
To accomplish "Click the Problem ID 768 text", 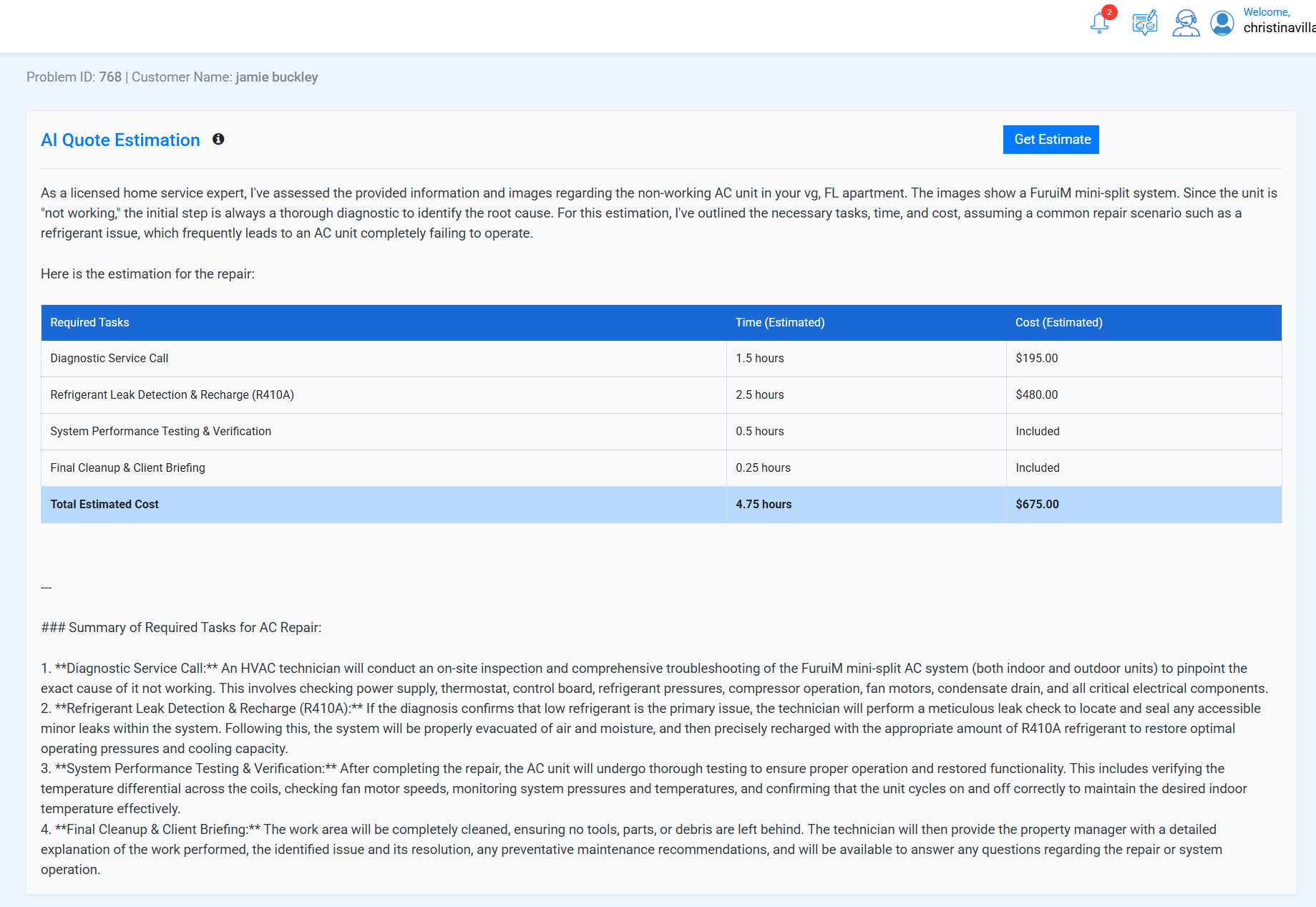I will pyautogui.click(x=74, y=77).
